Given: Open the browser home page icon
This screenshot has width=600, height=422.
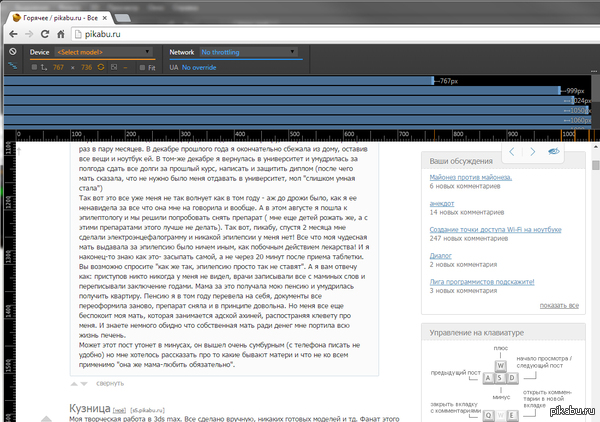Looking at the screenshot, I should coord(60,34).
